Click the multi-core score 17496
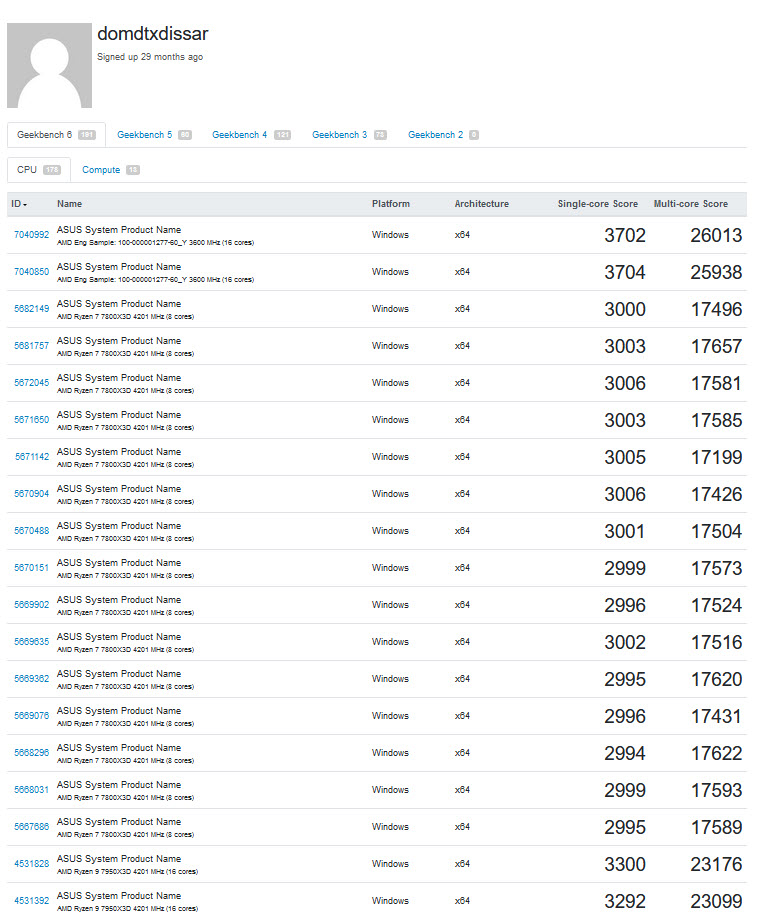The width and height of the screenshot is (761, 917). click(x=717, y=309)
